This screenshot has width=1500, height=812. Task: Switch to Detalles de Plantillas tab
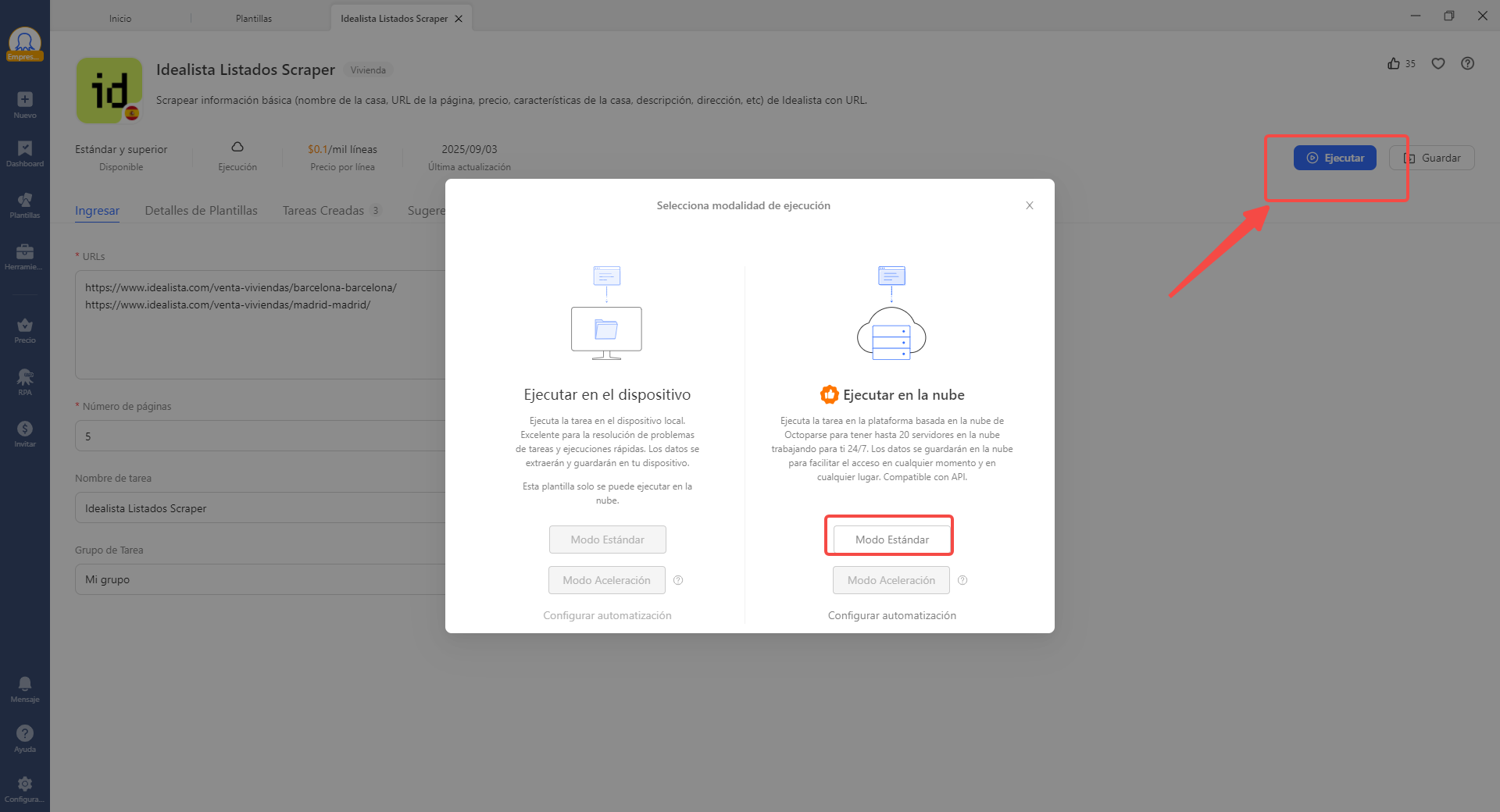(201, 211)
